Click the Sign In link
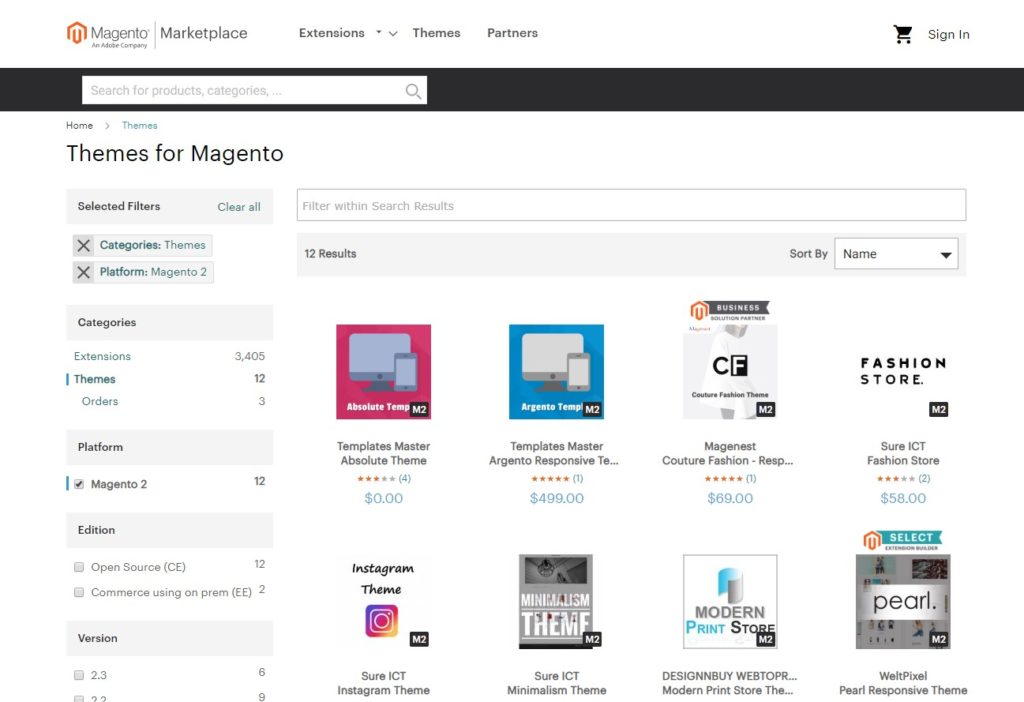 point(948,34)
